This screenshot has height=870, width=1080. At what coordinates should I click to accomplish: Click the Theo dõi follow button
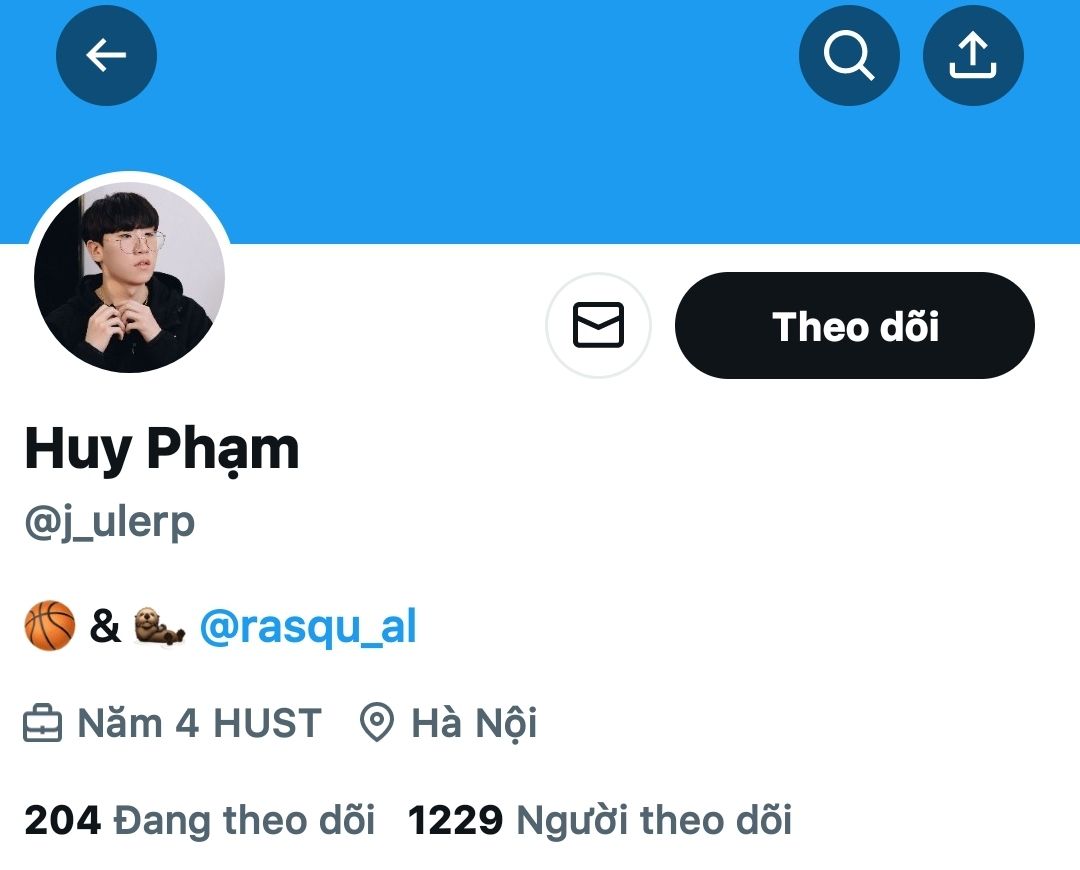tap(855, 325)
